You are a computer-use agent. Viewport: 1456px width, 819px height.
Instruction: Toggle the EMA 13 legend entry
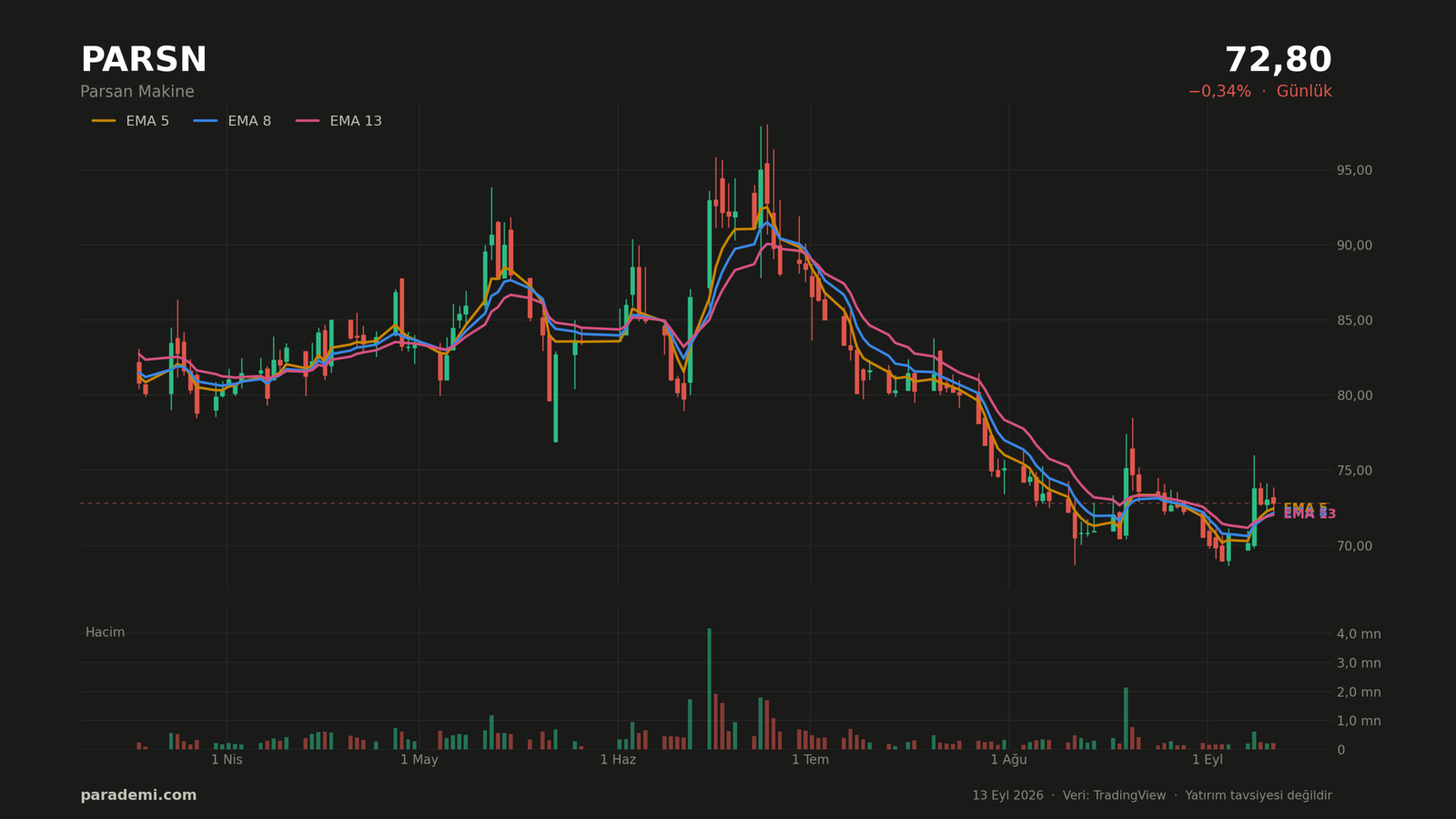[339, 121]
